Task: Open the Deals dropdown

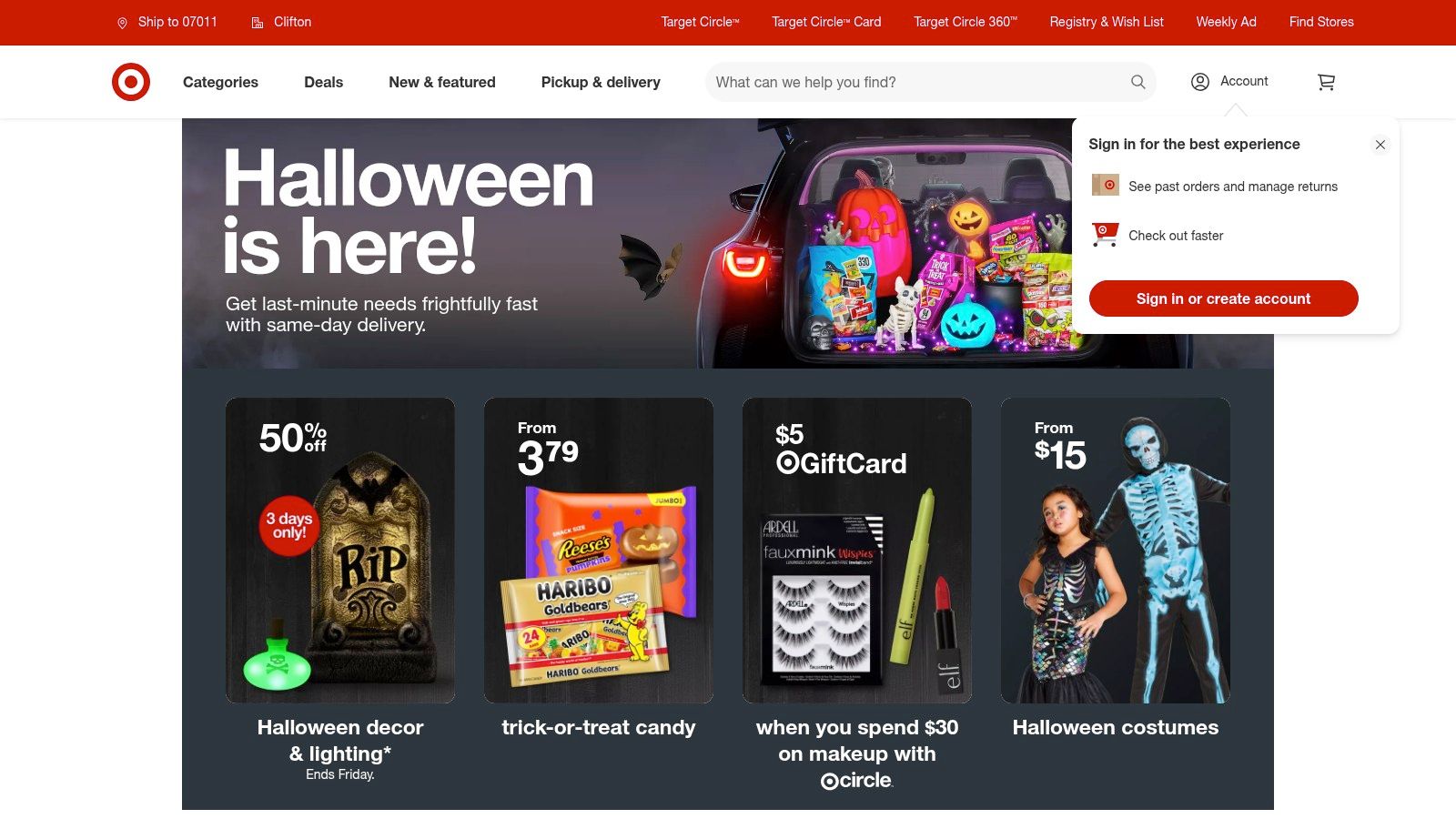Action: (x=323, y=82)
